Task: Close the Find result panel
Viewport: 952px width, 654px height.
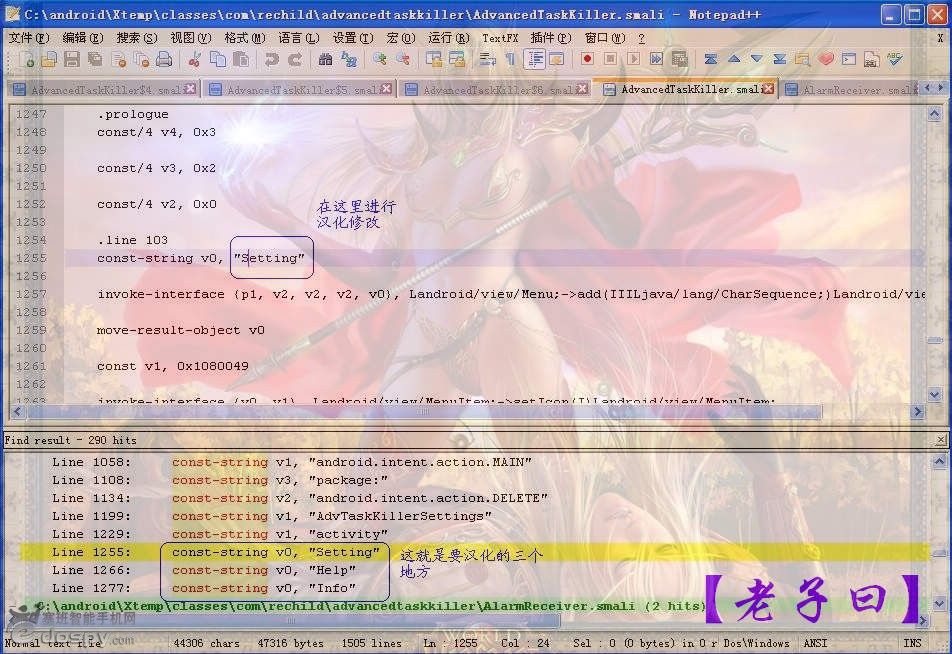Action: pos(940,439)
